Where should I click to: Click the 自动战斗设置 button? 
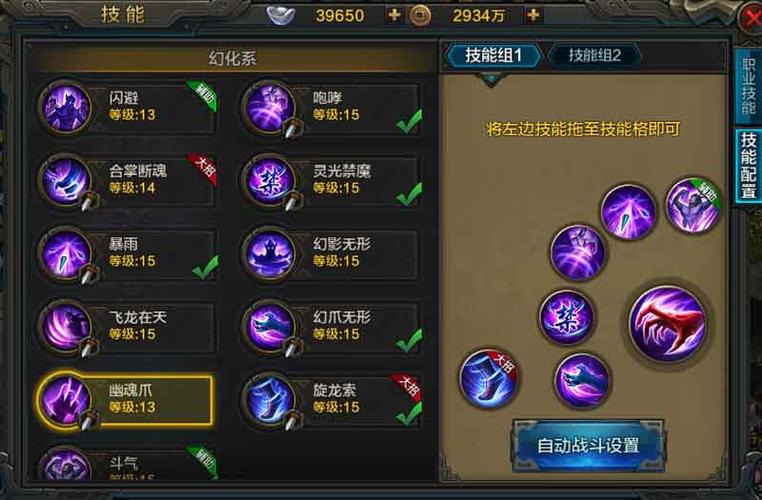click(x=588, y=445)
